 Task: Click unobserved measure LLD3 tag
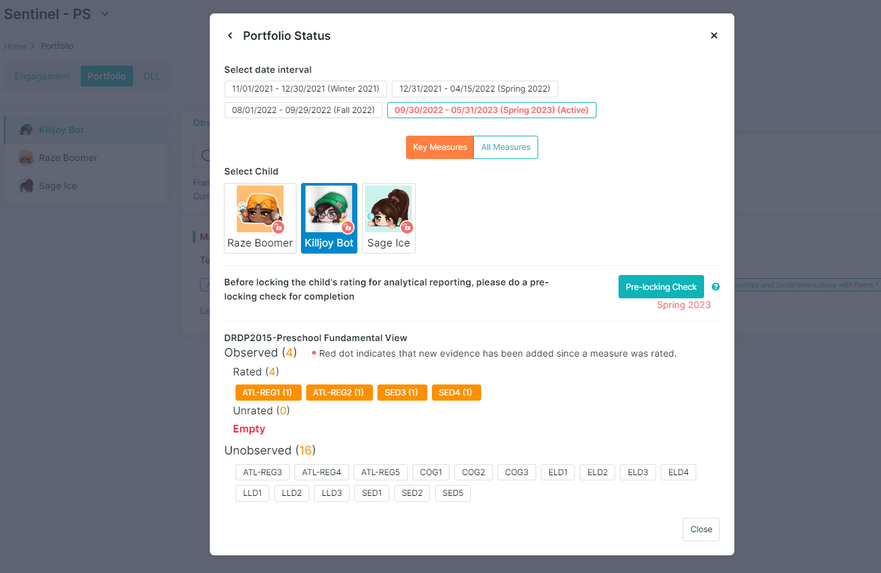pos(331,493)
